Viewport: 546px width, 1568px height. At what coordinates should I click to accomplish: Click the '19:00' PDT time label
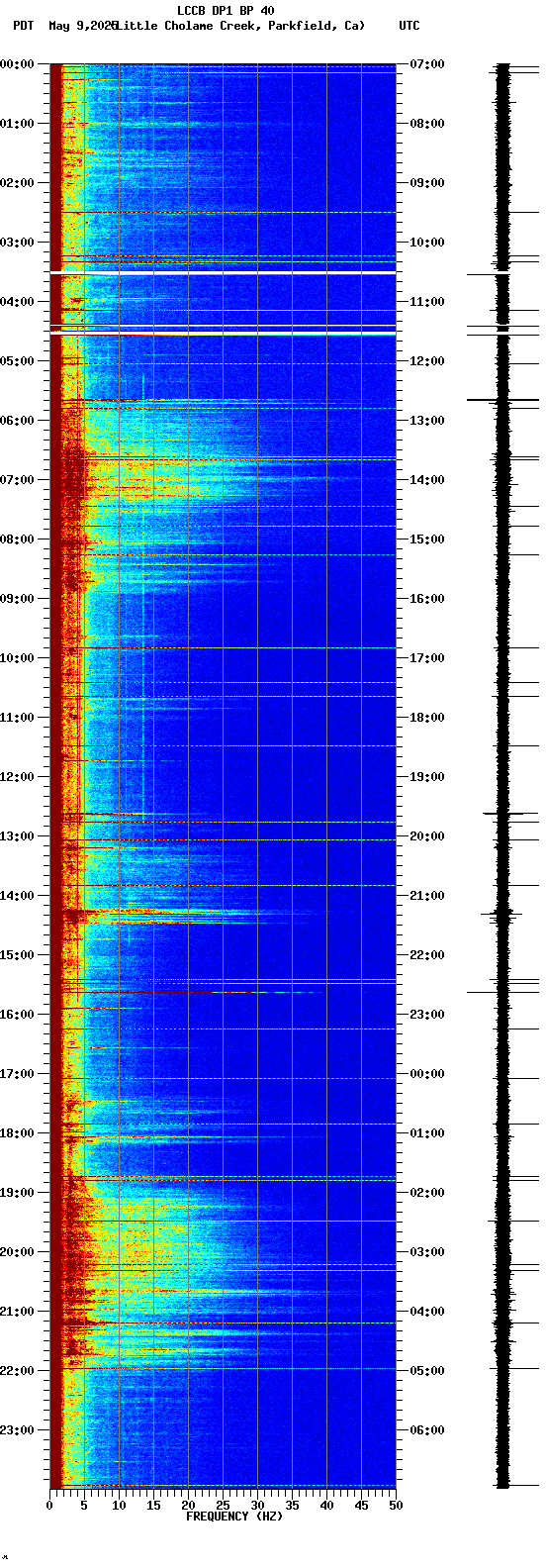[x=16, y=1193]
